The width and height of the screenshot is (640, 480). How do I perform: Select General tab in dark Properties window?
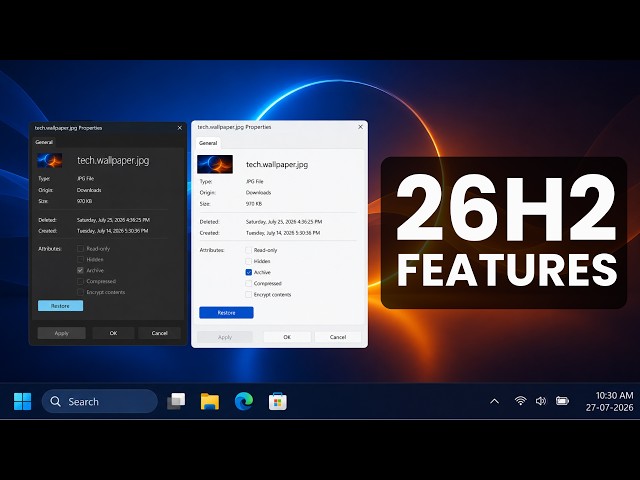coord(44,142)
